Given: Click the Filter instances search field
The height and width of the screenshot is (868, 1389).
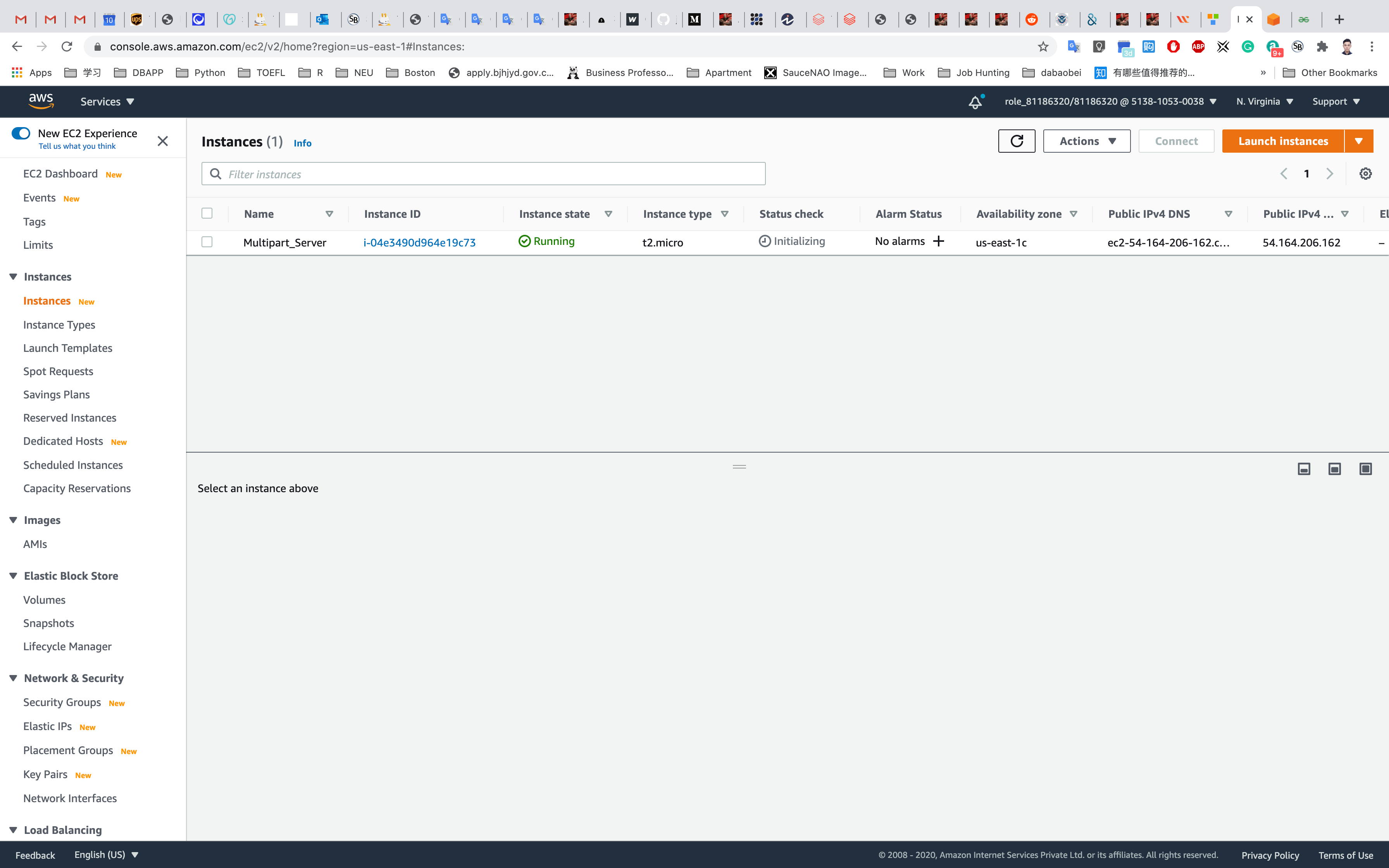Looking at the screenshot, I should (x=483, y=174).
